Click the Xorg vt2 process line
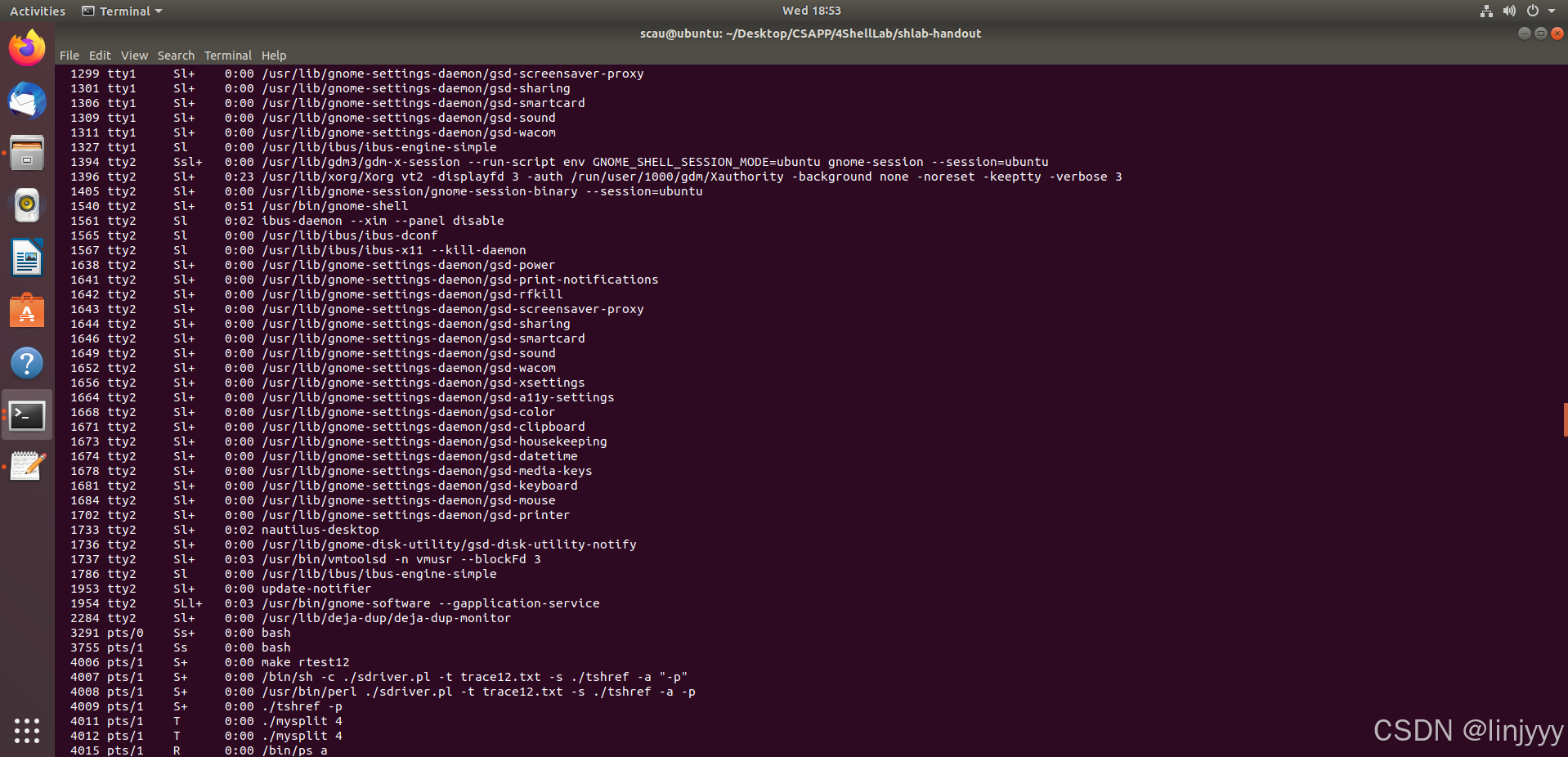Viewport: 1568px width, 757px height. coord(596,177)
